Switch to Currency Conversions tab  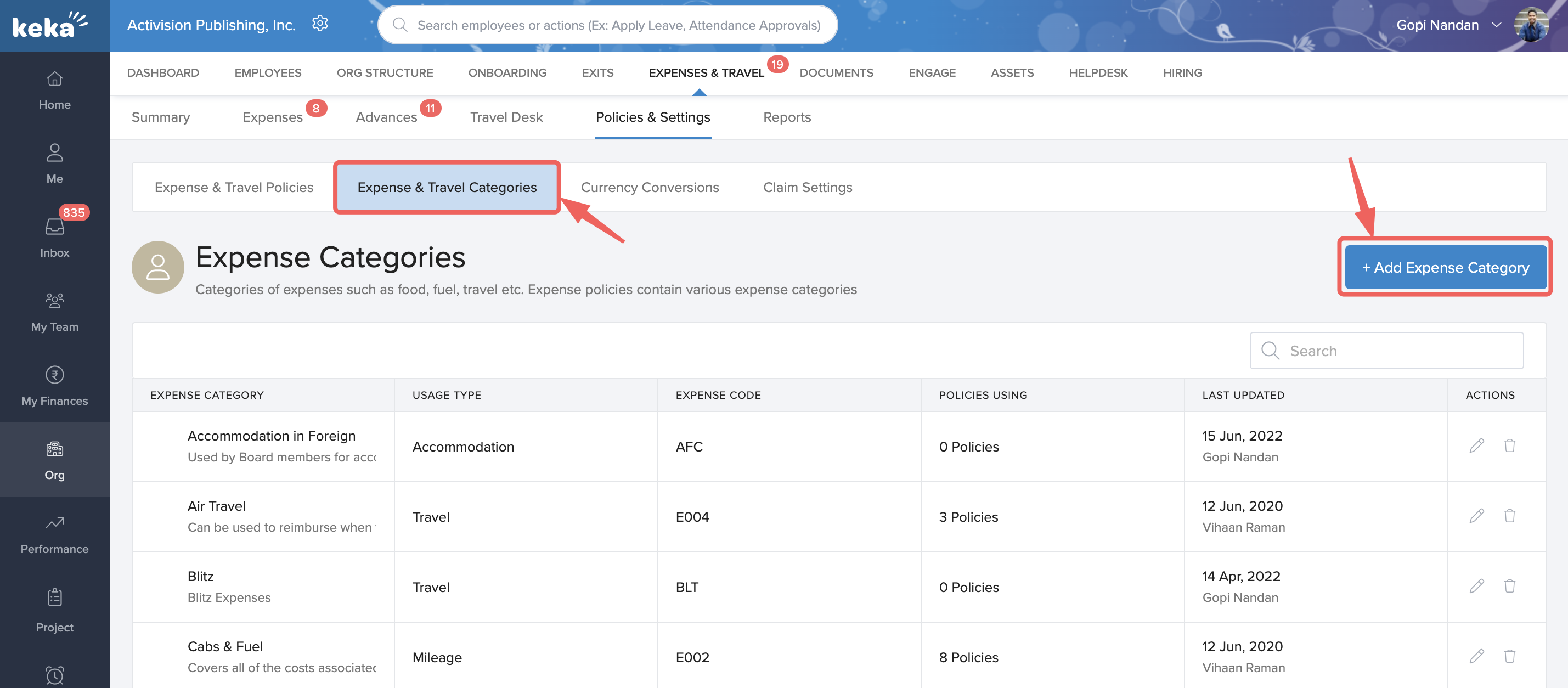(x=650, y=188)
